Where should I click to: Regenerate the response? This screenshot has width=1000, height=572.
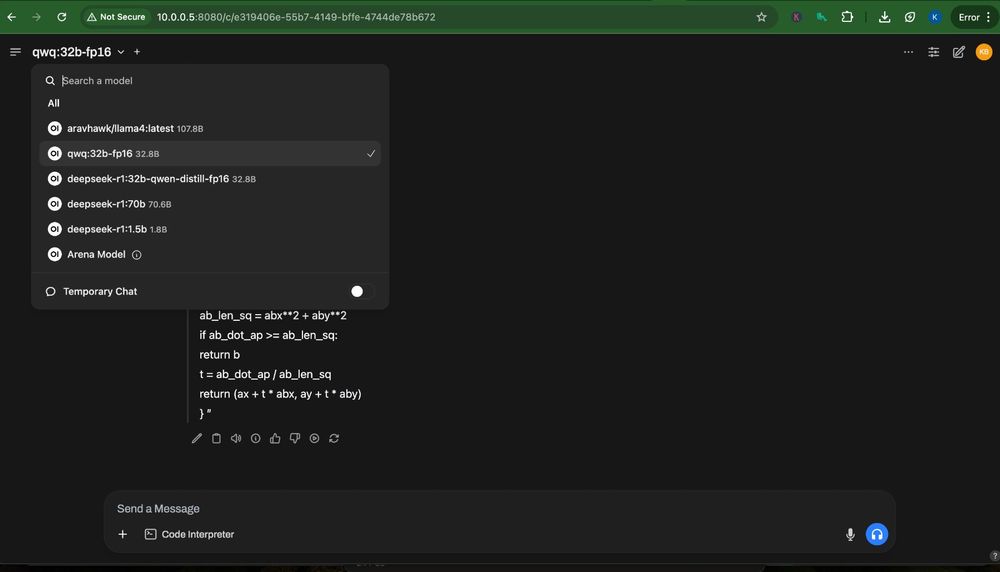click(x=334, y=438)
